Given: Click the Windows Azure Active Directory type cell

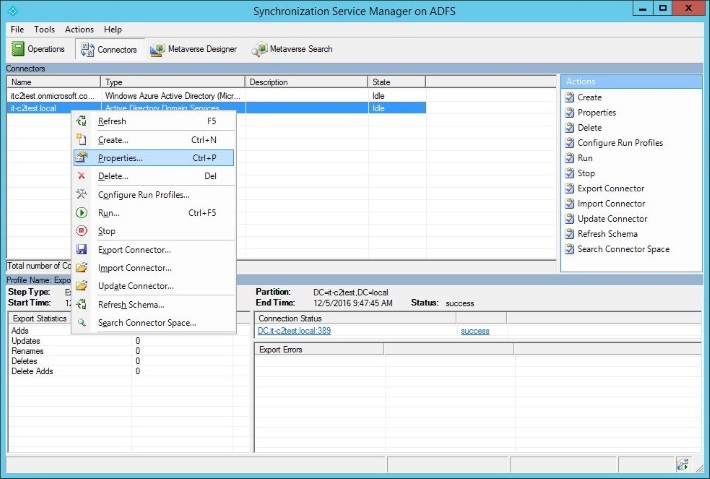Looking at the screenshot, I should (x=173, y=96).
